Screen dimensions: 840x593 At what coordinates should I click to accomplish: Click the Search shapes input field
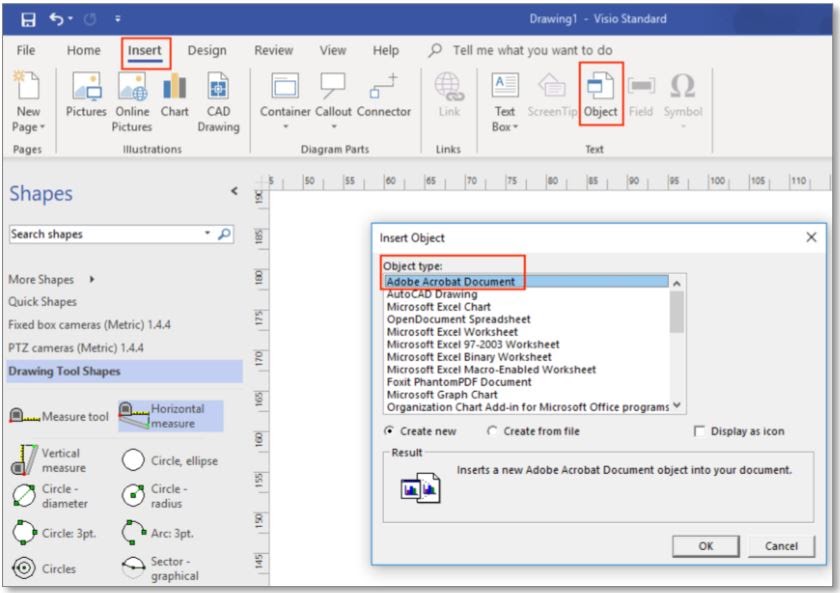(106, 234)
